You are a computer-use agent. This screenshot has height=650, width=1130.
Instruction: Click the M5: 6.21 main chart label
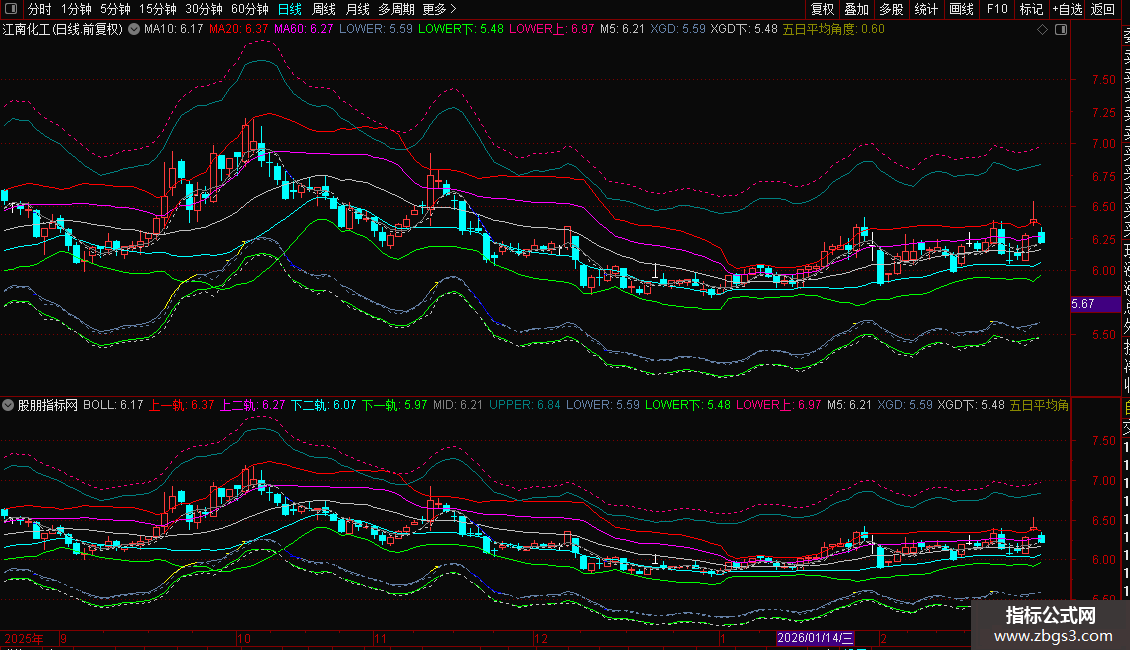tap(623, 30)
